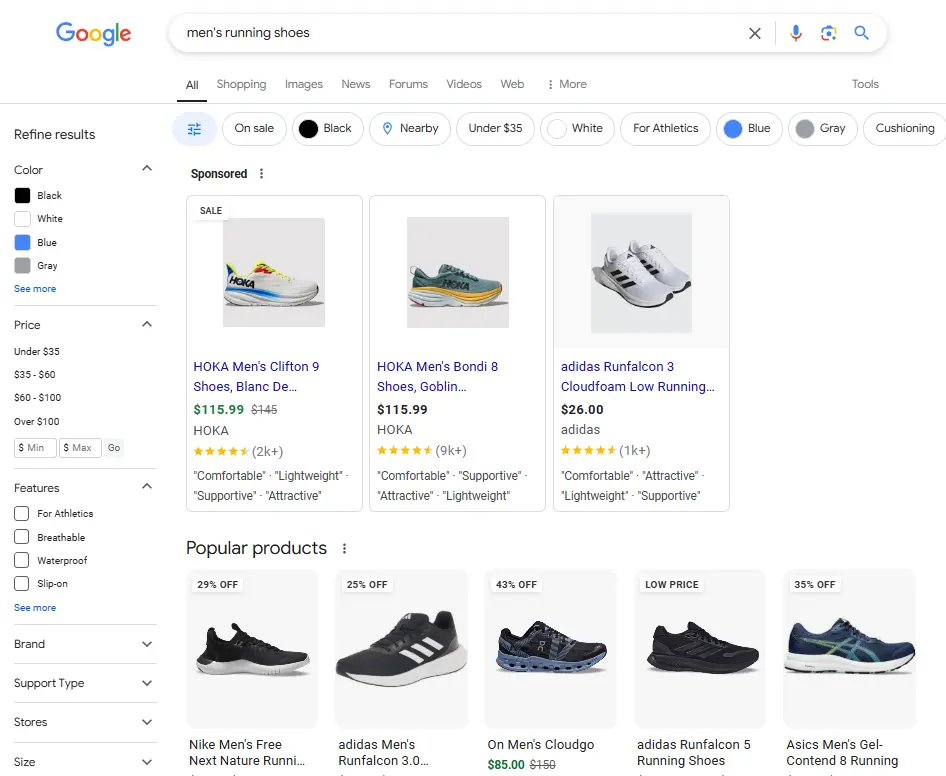Apply the Gray color chip filter
The image size is (946, 776).
pyautogui.click(x=823, y=129)
